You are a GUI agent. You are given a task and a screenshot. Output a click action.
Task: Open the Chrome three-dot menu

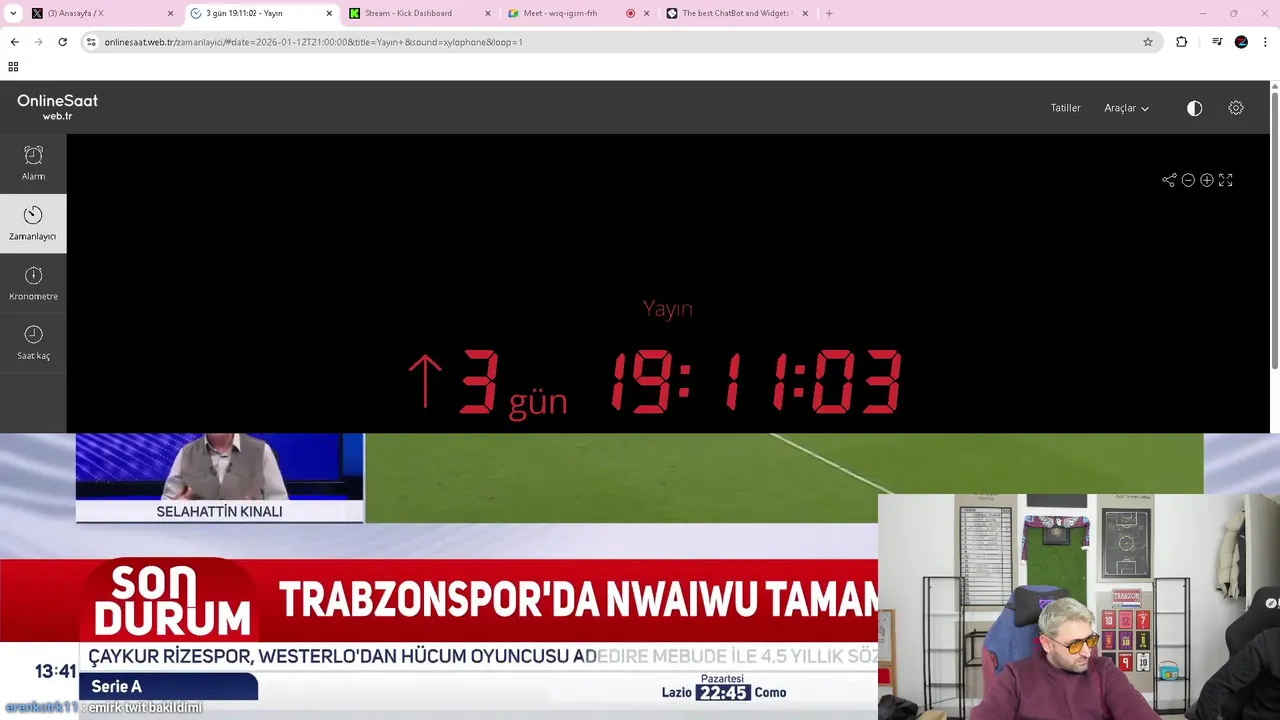(1265, 42)
